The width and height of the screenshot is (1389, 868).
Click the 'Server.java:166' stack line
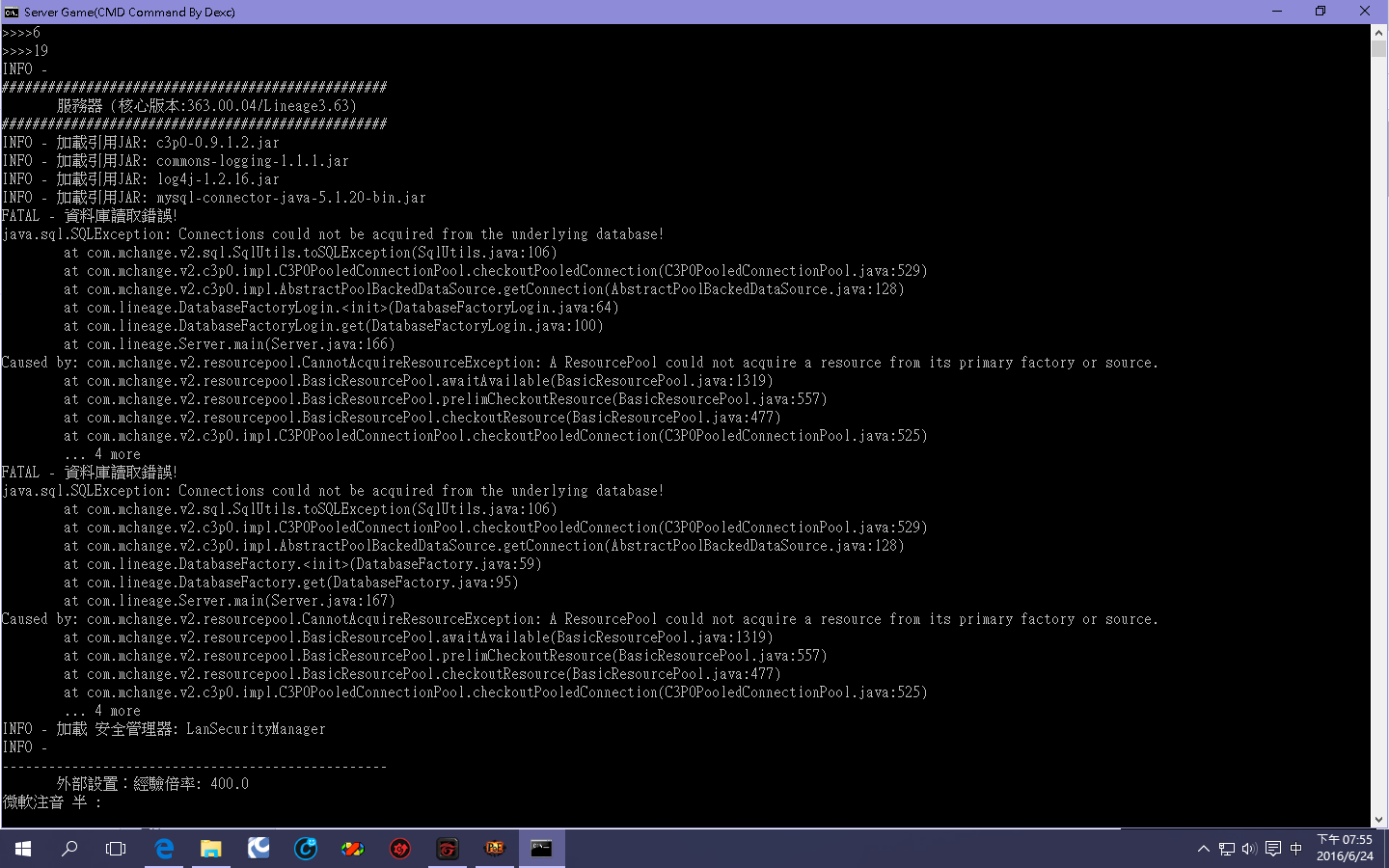pos(230,344)
